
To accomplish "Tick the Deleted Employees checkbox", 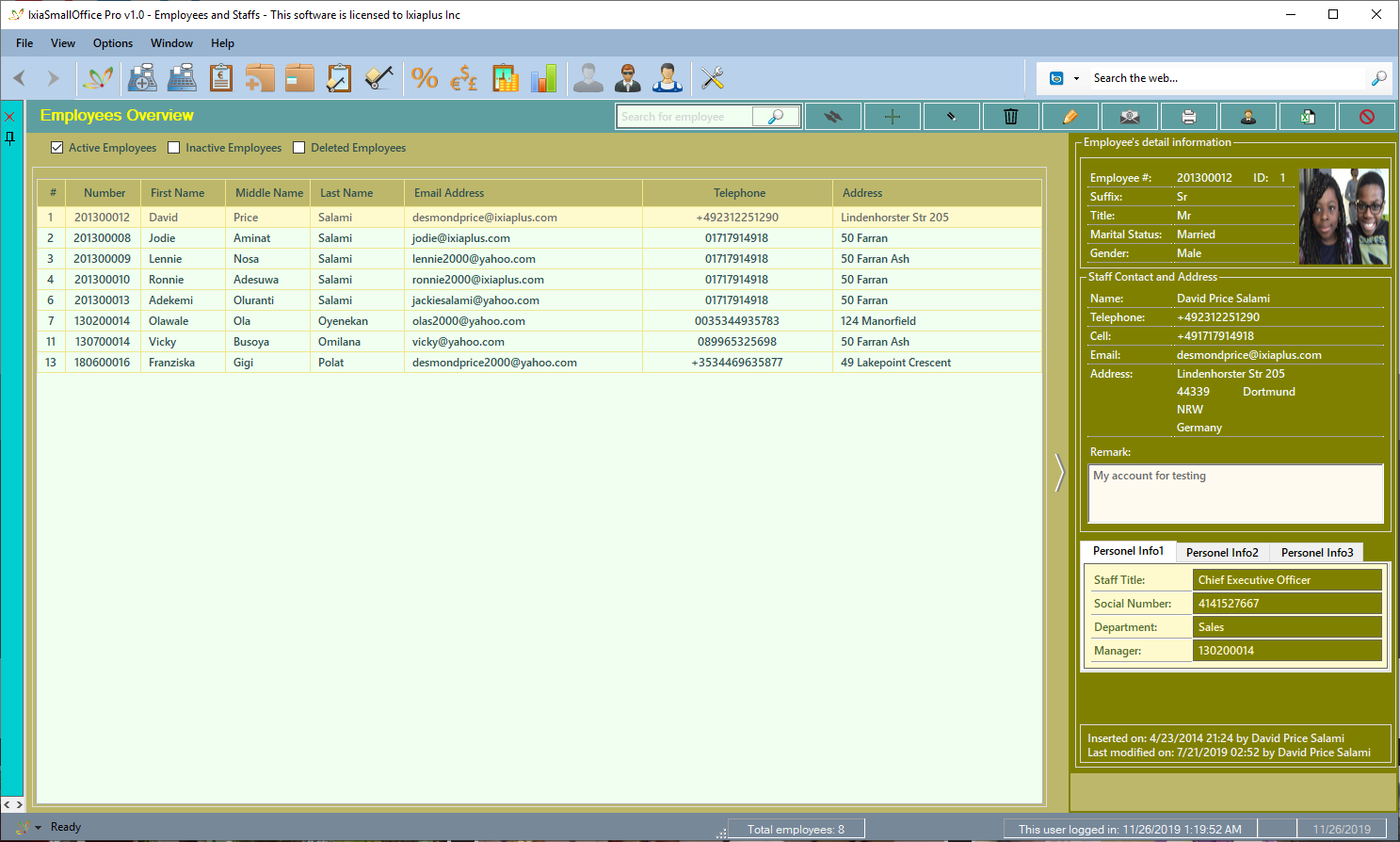I will click(299, 148).
